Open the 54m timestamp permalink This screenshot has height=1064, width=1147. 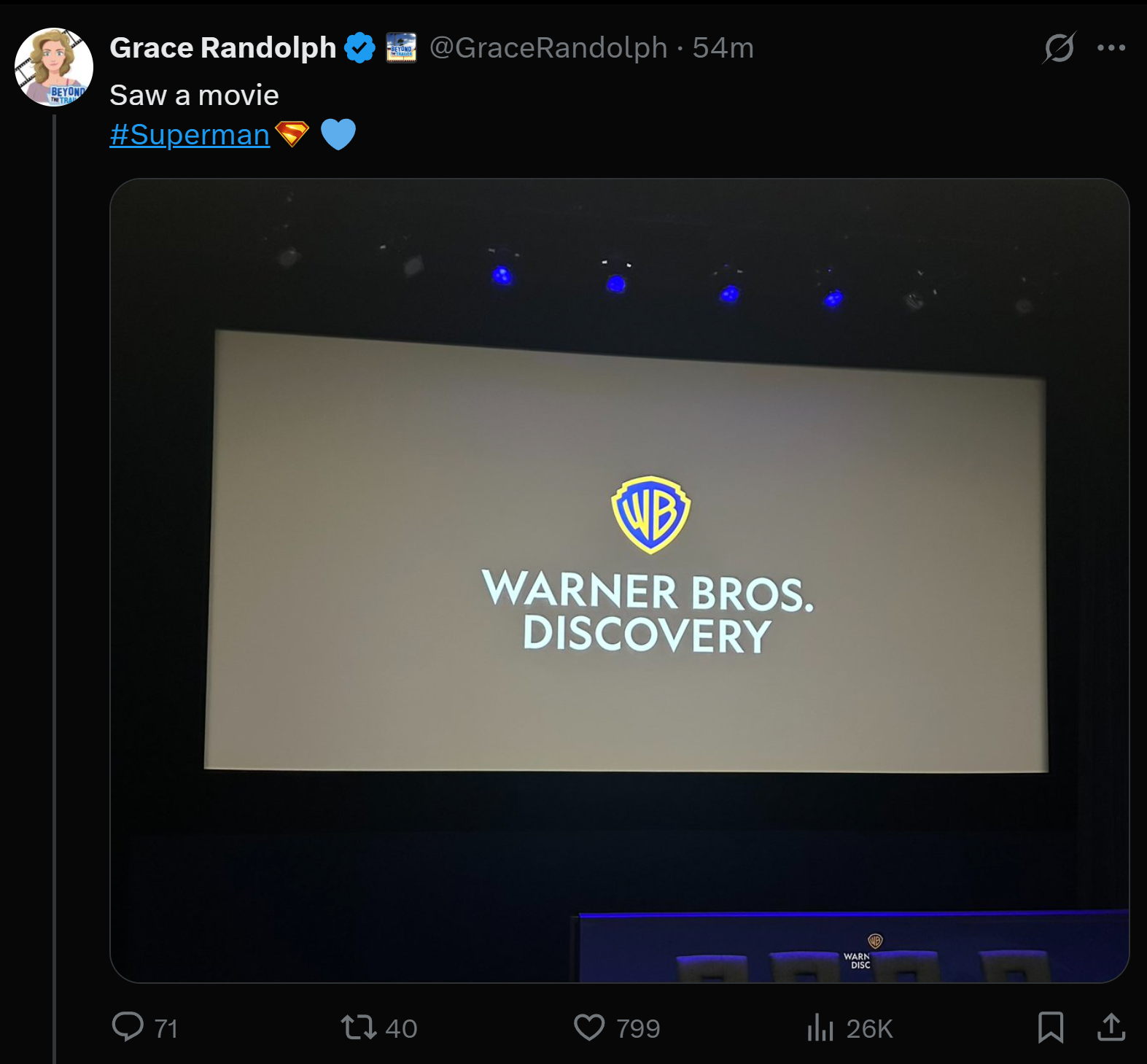(x=723, y=48)
